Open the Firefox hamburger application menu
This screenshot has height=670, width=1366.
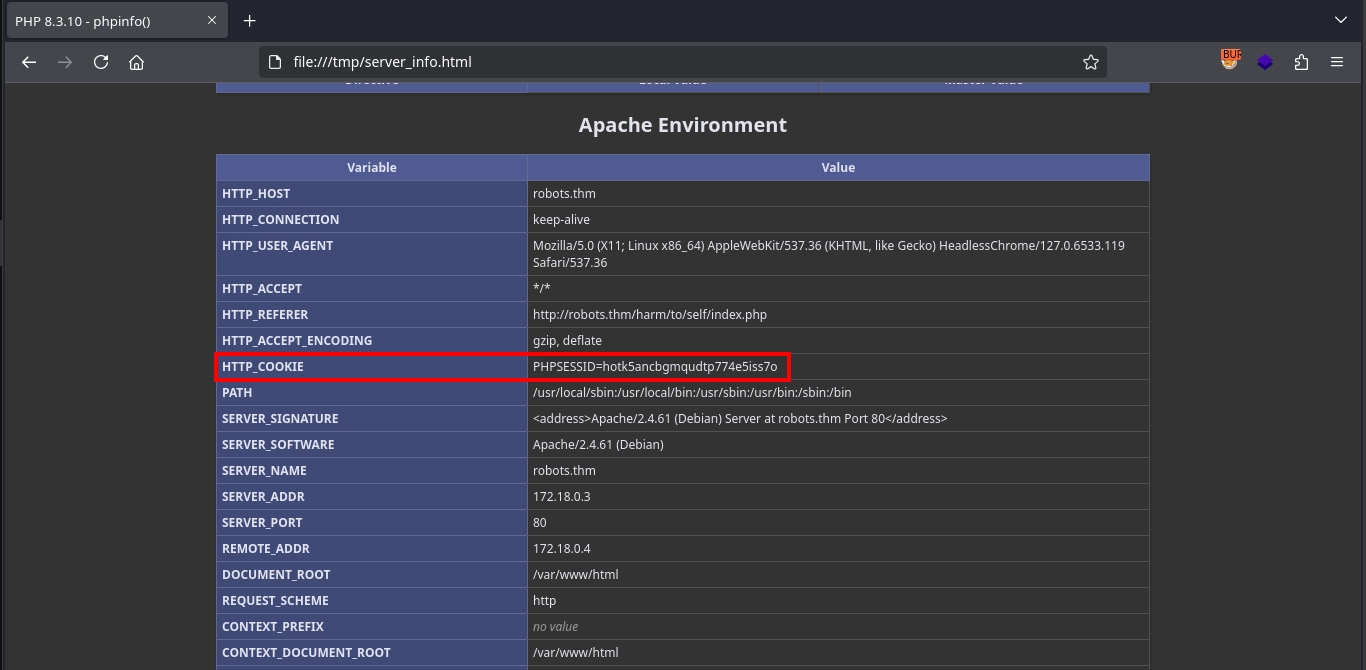click(x=1337, y=62)
